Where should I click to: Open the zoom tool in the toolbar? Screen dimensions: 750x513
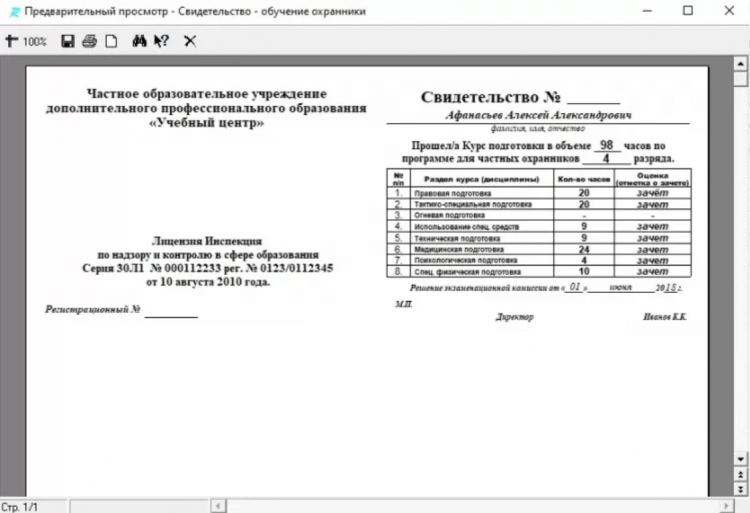click(x=11, y=41)
